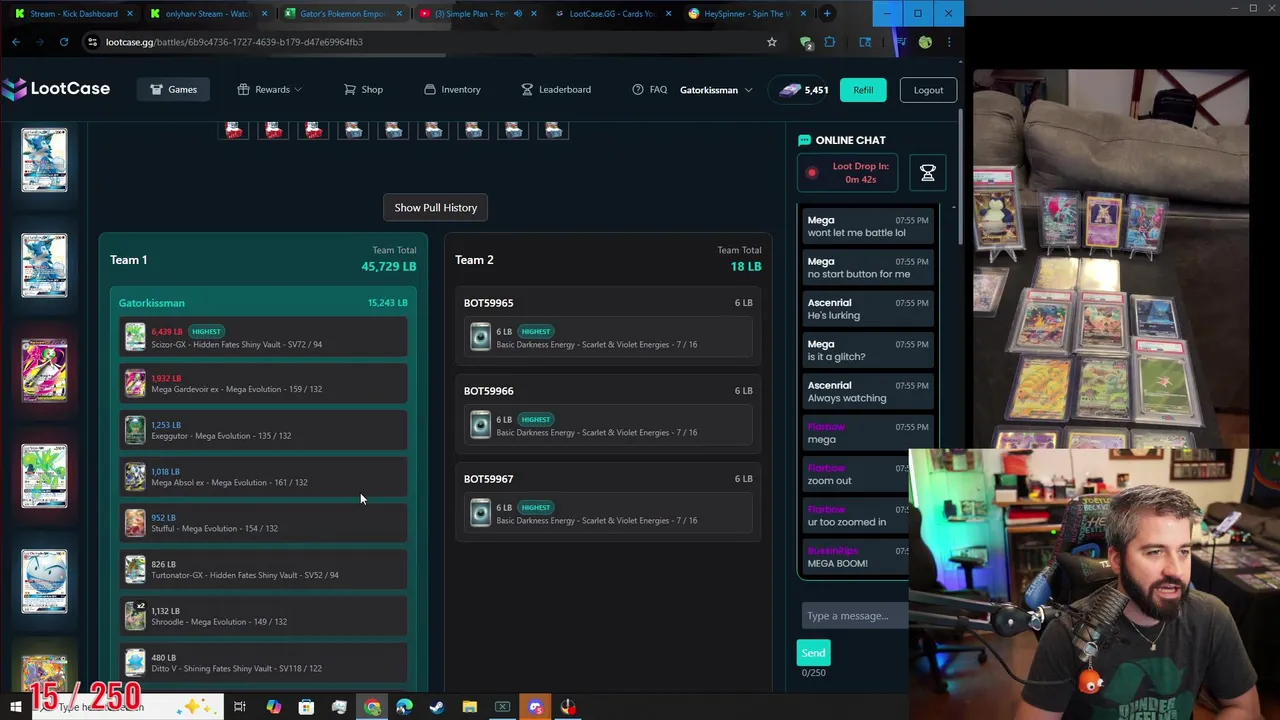Expand the Rewards dropdown
The image size is (1280, 720).
coord(269,89)
